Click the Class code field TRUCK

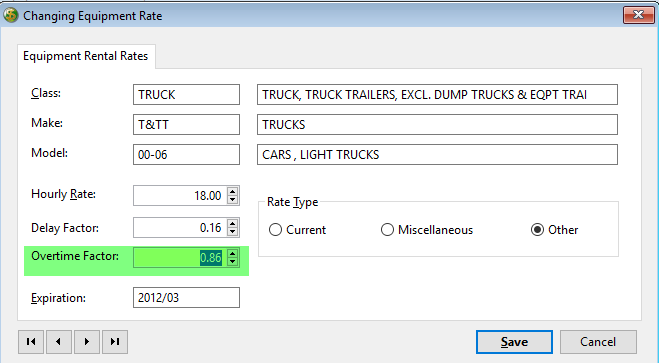tap(186, 95)
